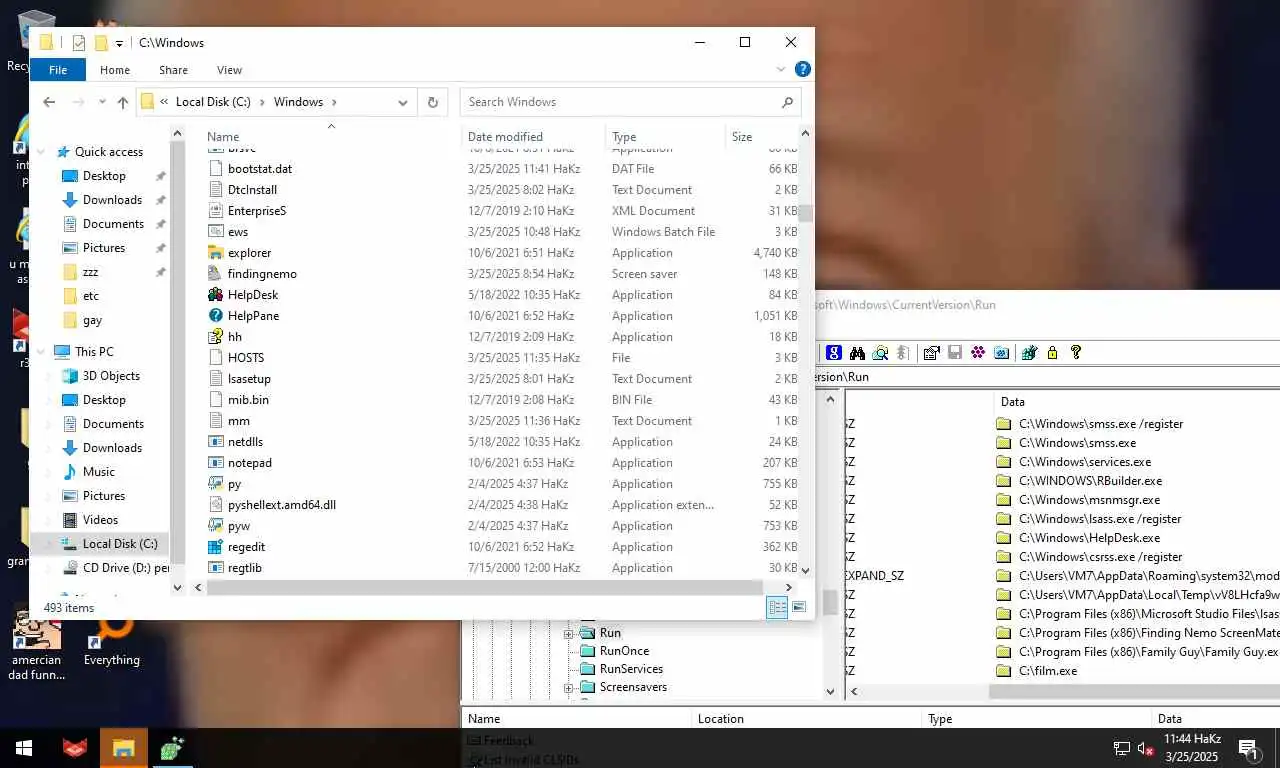1280x768 pixels.
Task: Open the zzz folder in Quick access
Action: click(x=90, y=272)
